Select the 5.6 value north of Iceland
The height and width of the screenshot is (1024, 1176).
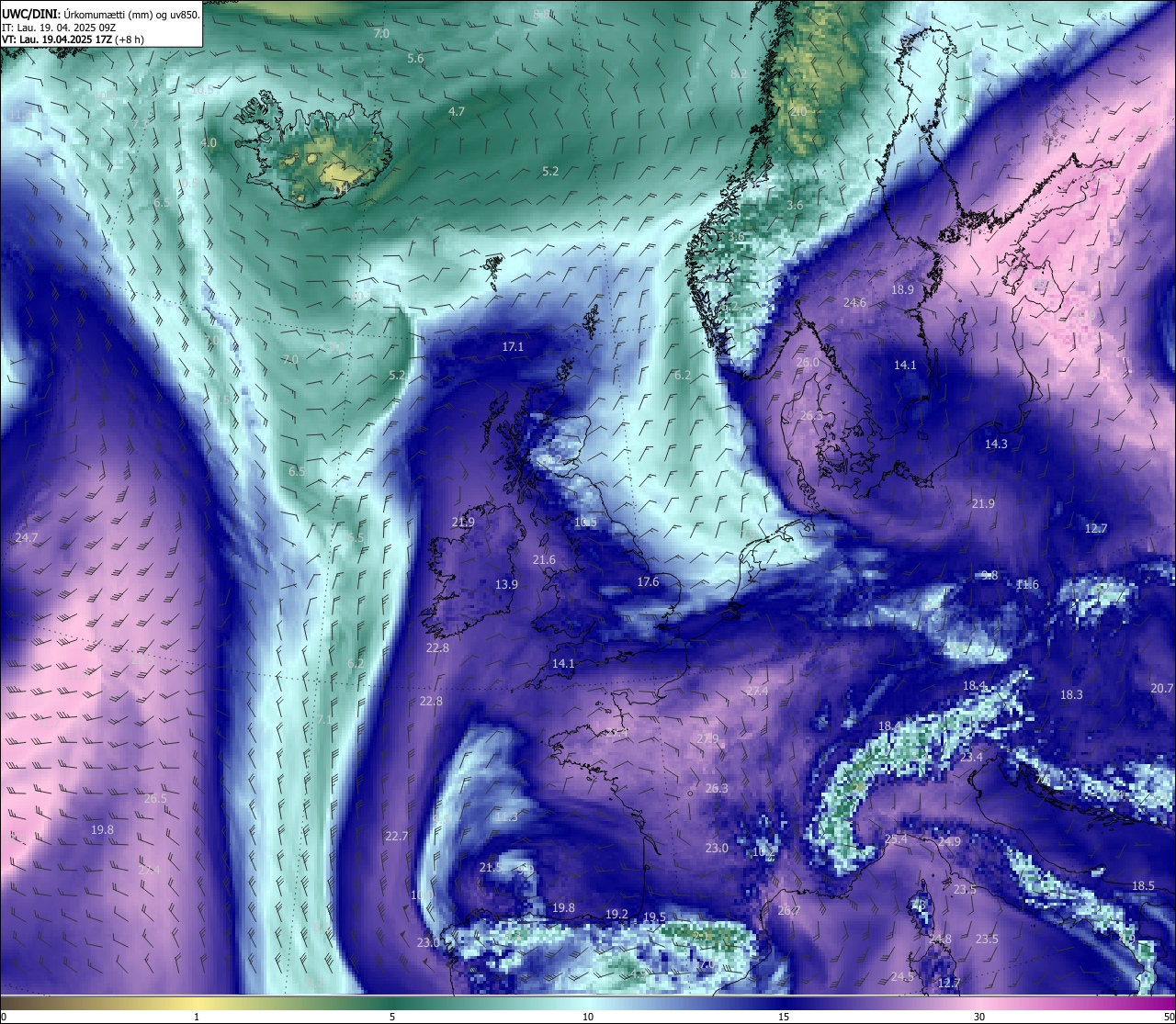(x=415, y=58)
